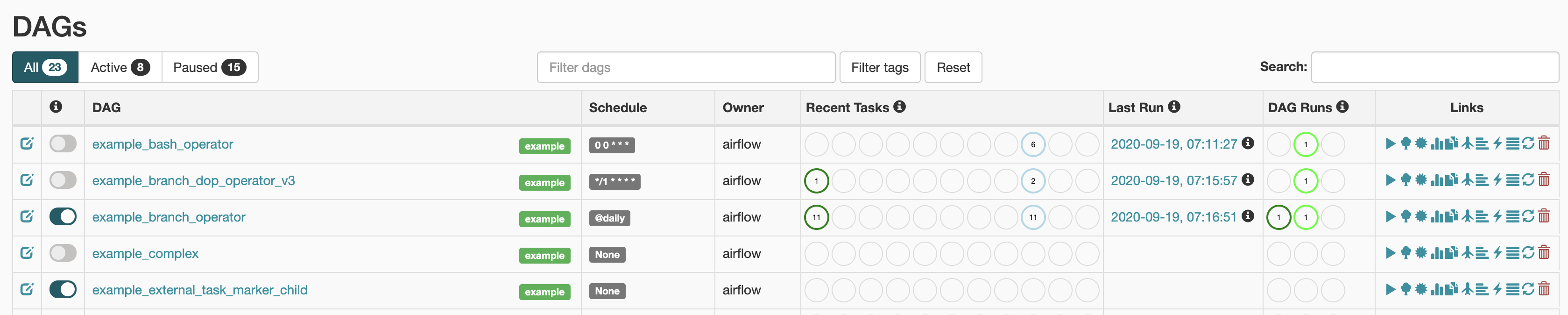This screenshot has width=1568, height=315.
Task: Show Tasks Duration chart for example_complex
Action: coord(1436,253)
